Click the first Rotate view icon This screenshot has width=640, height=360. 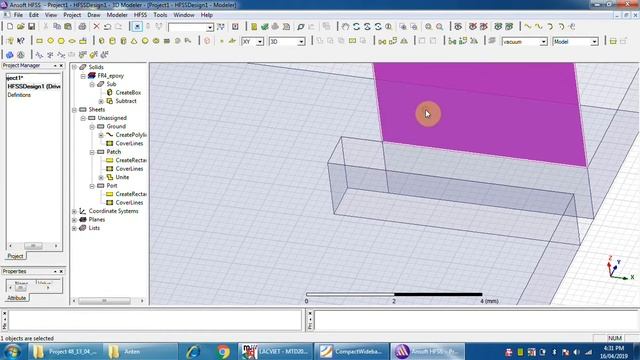[x=356, y=27]
